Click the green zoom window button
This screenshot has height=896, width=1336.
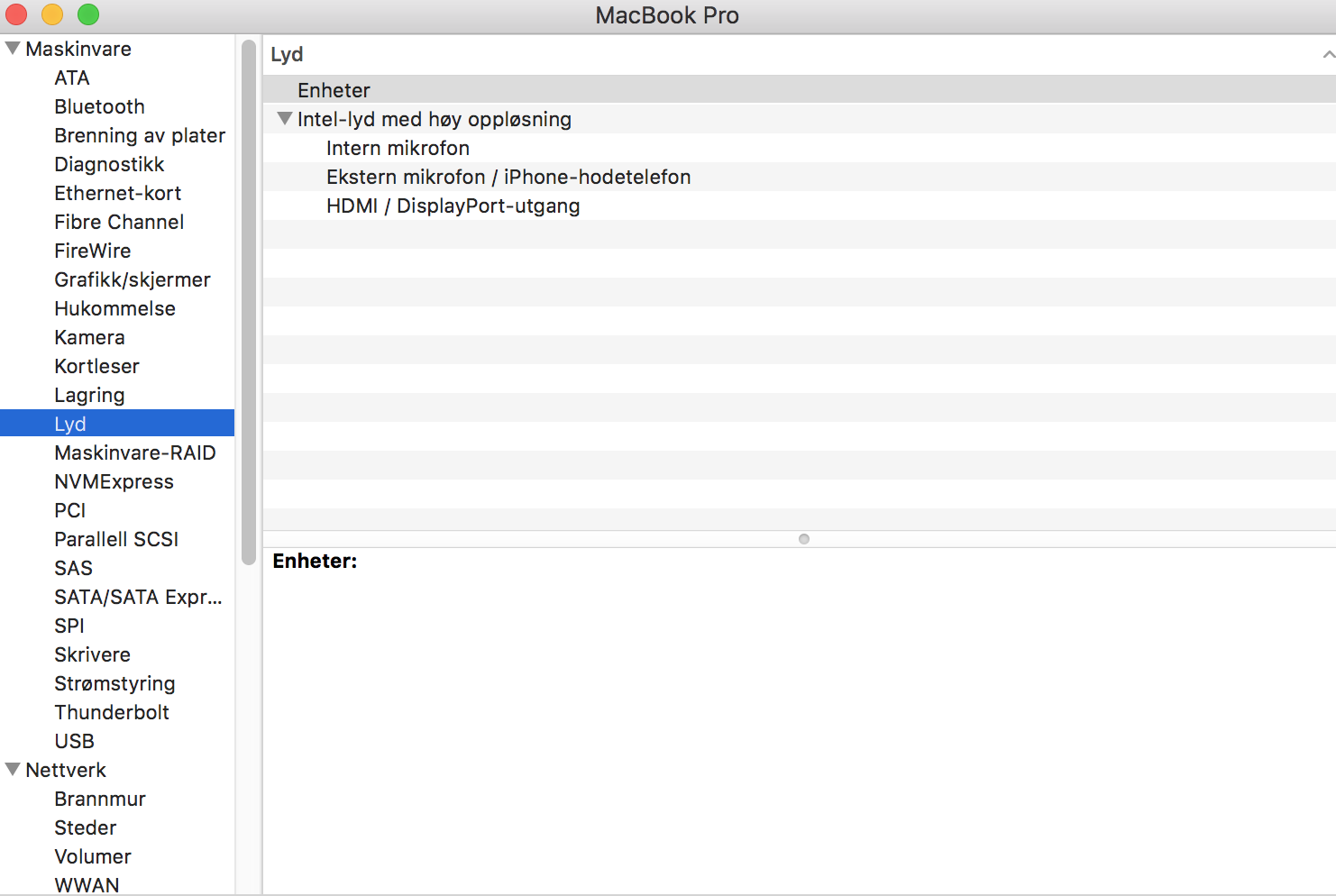tap(88, 14)
